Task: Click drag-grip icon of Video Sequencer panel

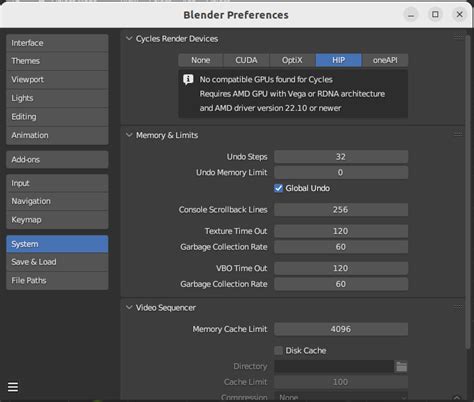Action: 458,306
